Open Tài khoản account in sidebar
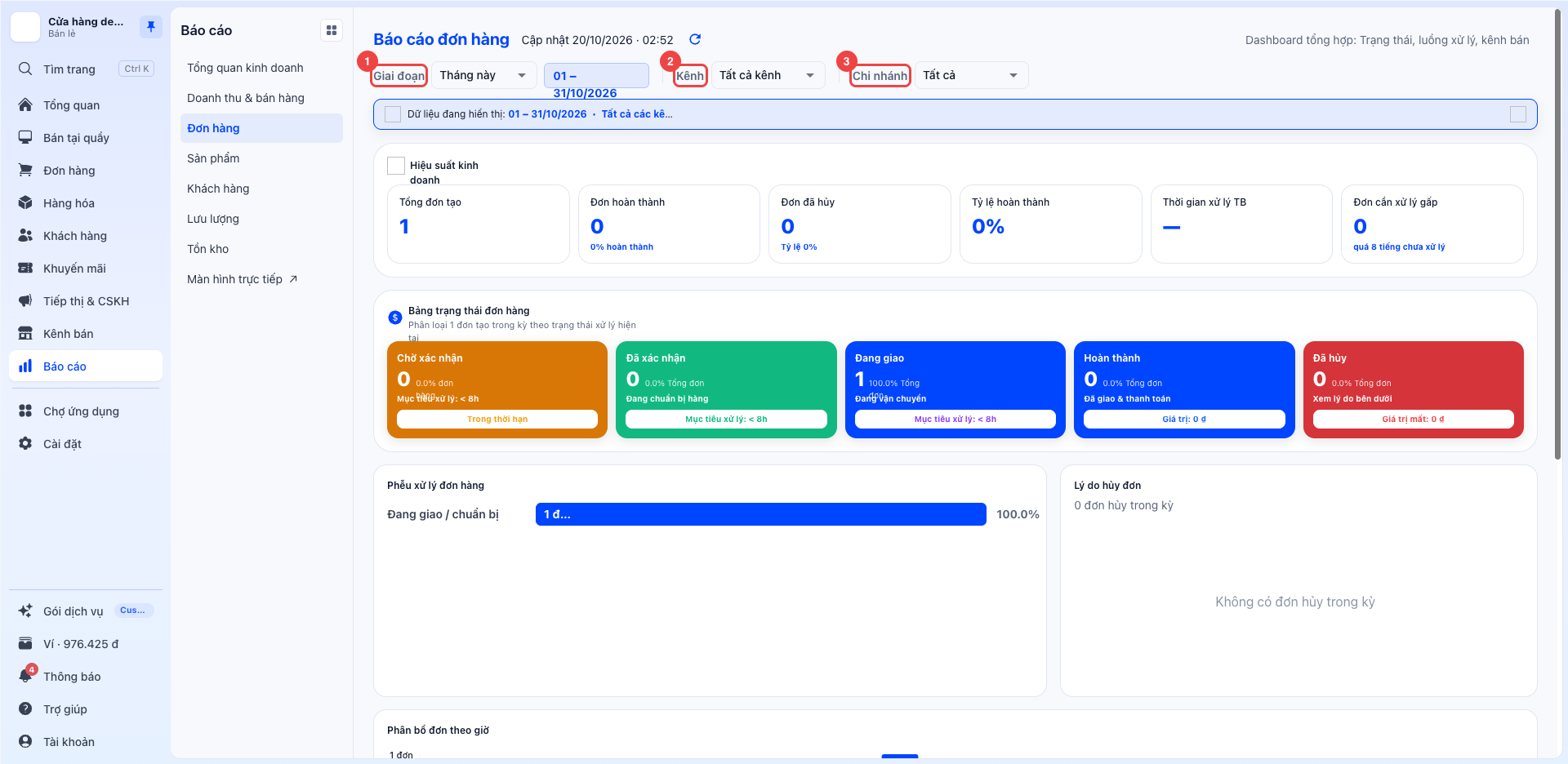This screenshot has width=1568, height=764. 86,742
